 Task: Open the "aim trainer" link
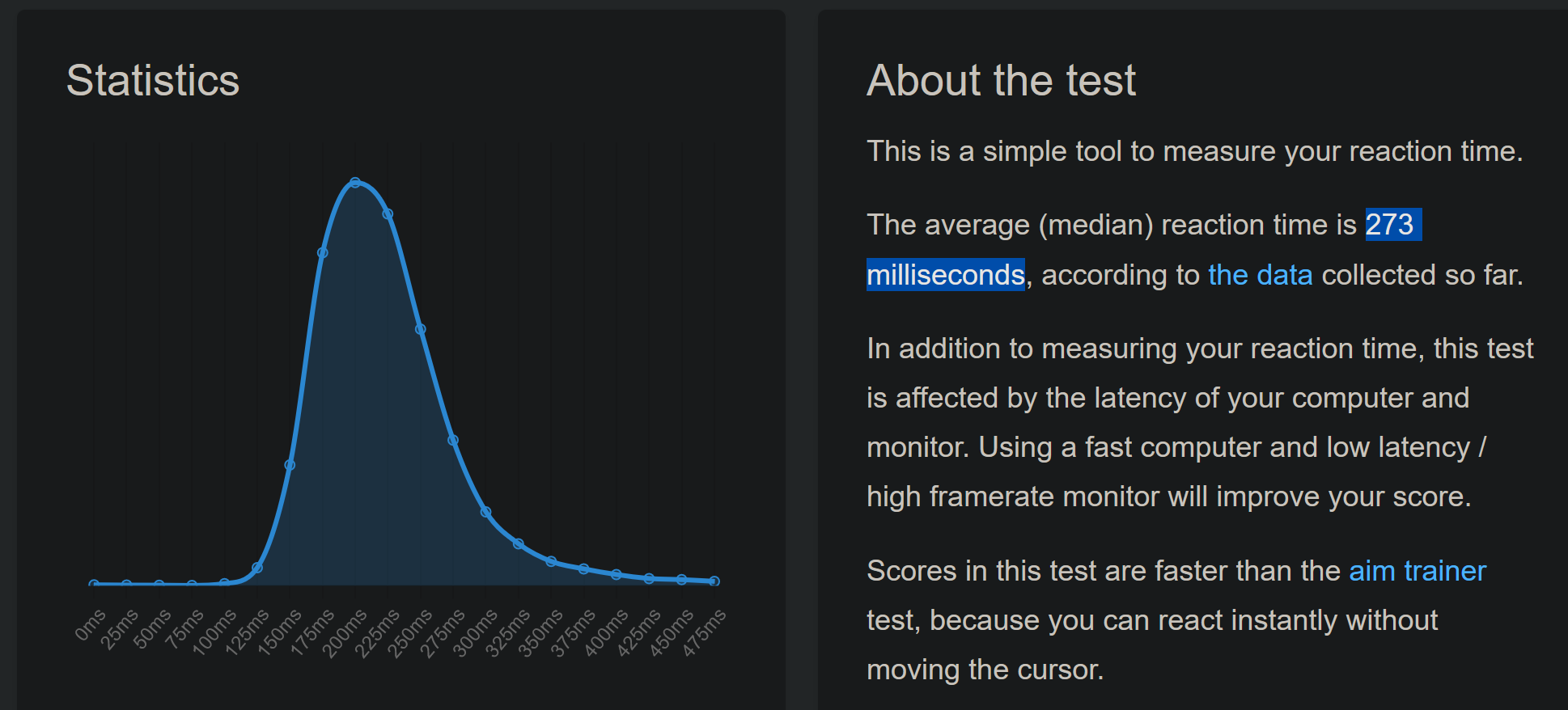point(1418,571)
